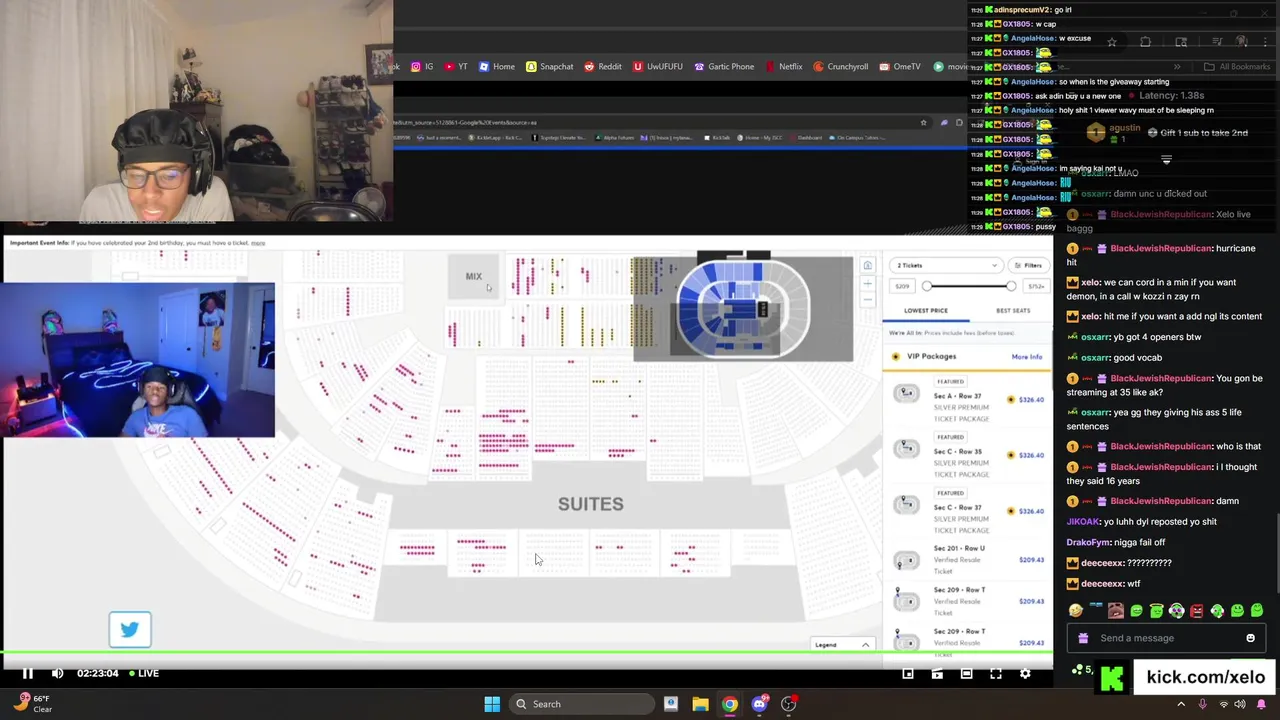Open the YT bookmark
This screenshot has width=1280, height=720.
(456, 67)
